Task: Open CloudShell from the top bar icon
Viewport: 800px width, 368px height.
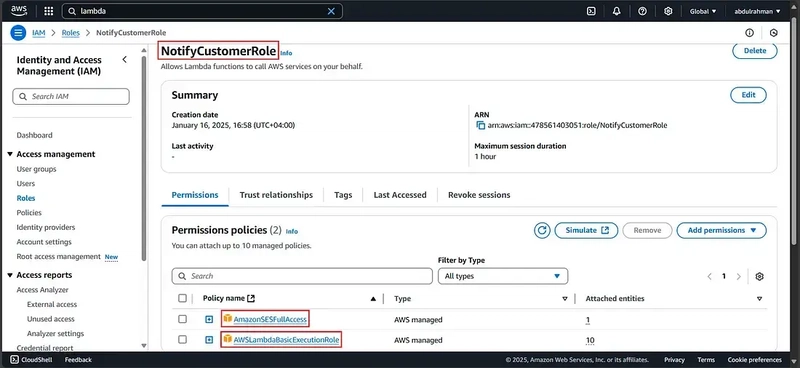Action: click(591, 11)
